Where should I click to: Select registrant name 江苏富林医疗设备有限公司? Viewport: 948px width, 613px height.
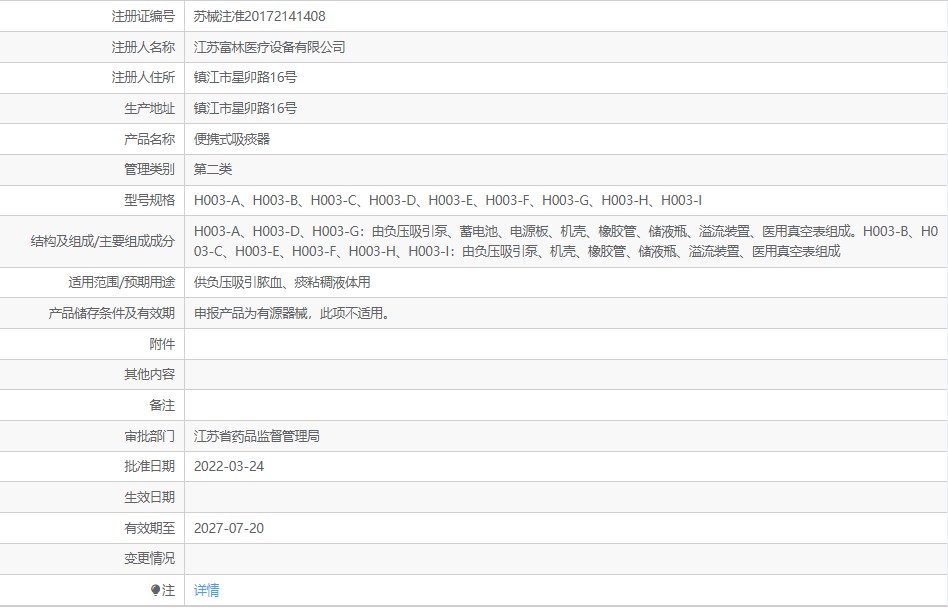click(270, 47)
